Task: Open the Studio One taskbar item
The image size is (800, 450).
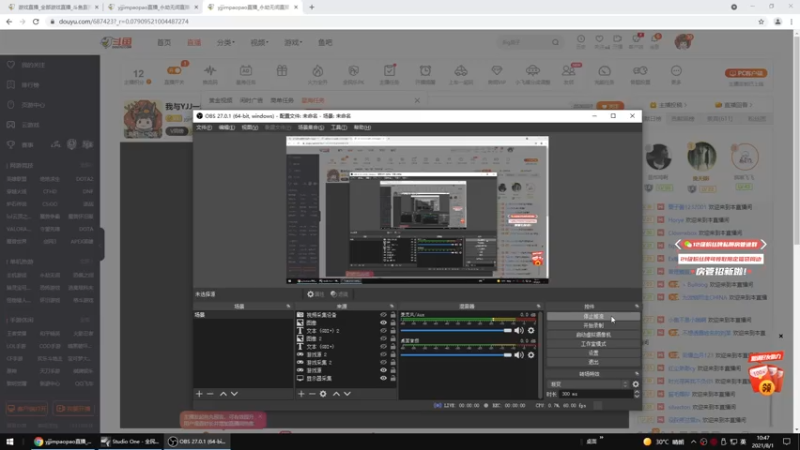Action: coord(130,442)
